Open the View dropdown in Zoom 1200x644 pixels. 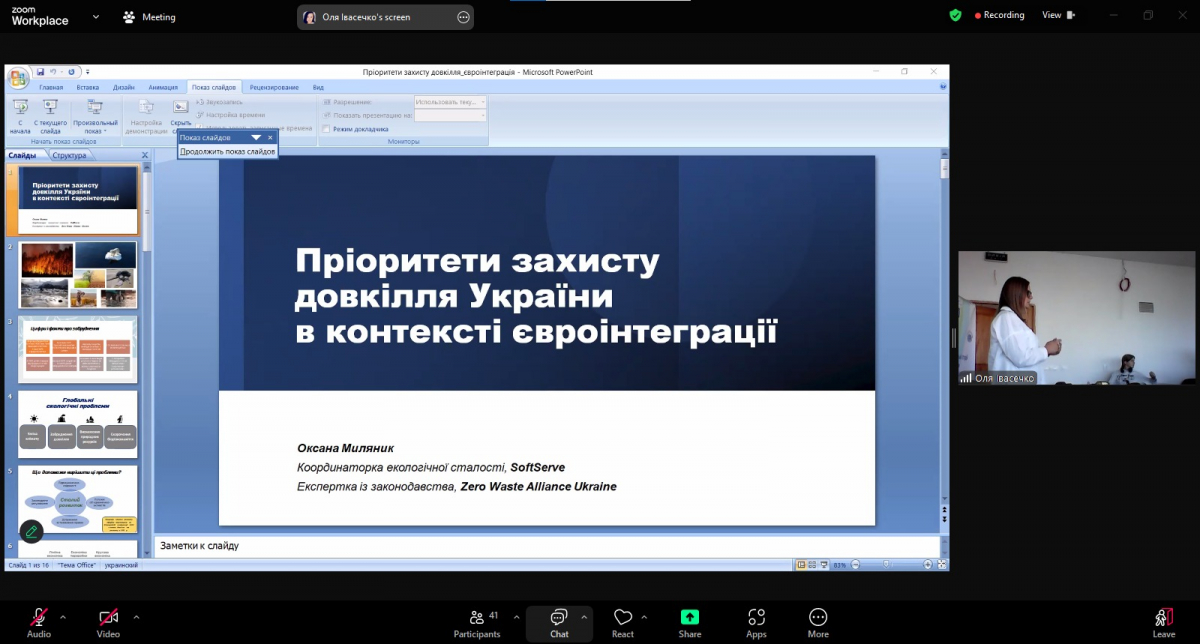[1059, 15]
